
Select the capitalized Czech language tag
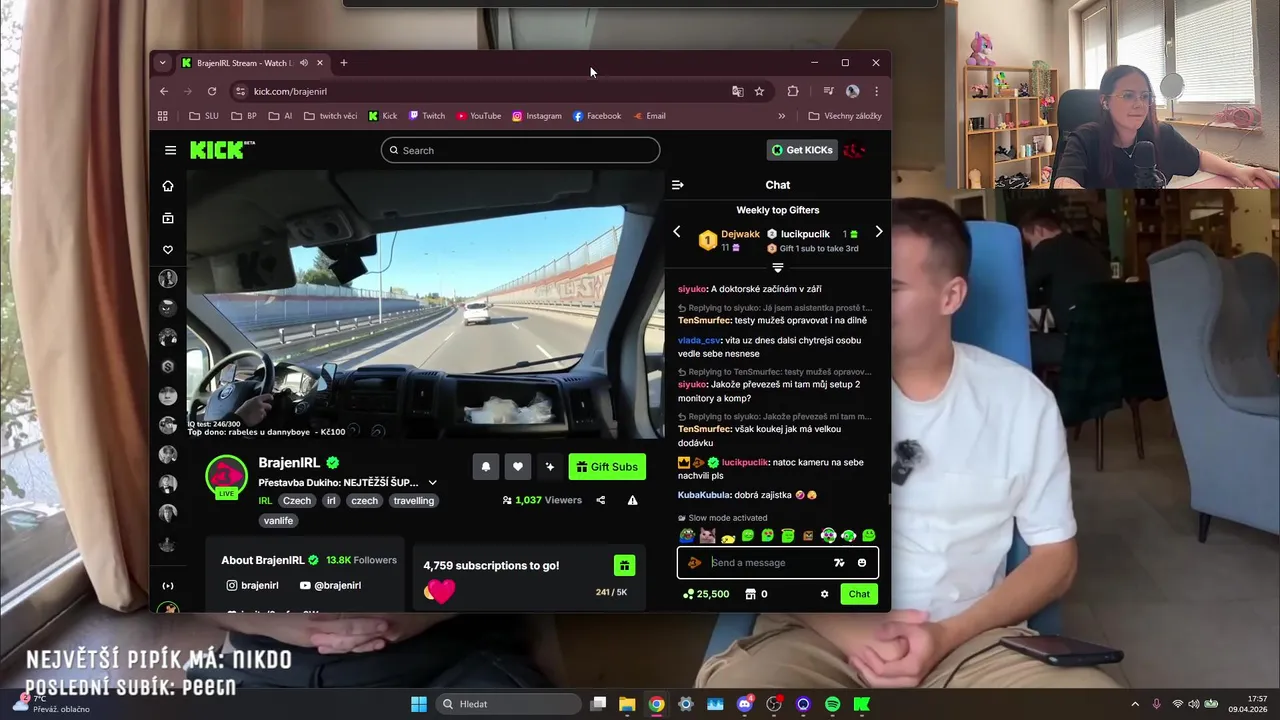click(x=297, y=501)
